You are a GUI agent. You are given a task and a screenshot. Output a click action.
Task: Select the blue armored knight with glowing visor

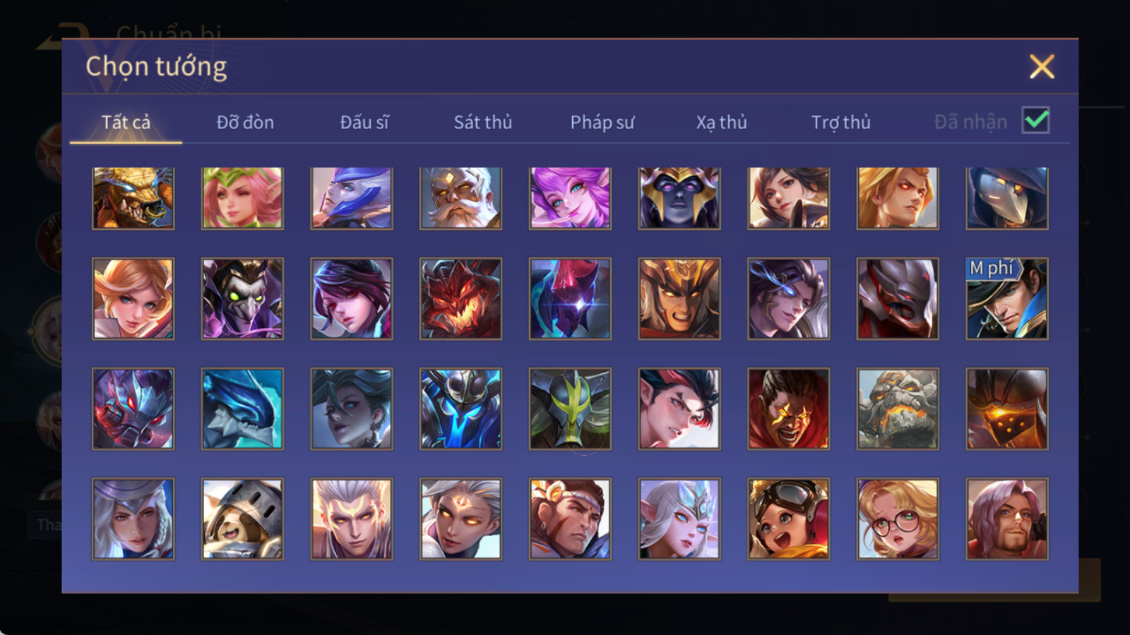(461, 409)
